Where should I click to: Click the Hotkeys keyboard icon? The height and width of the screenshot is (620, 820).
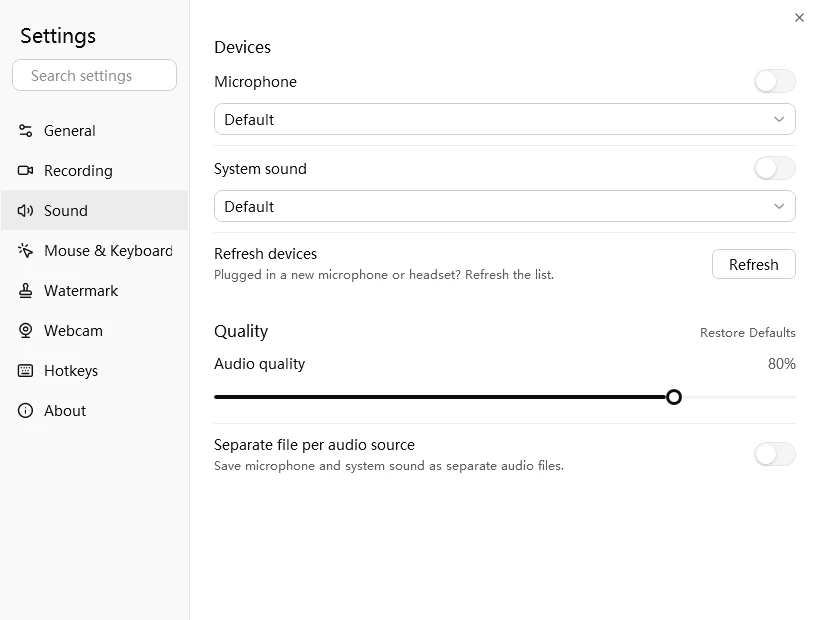(25, 371)
